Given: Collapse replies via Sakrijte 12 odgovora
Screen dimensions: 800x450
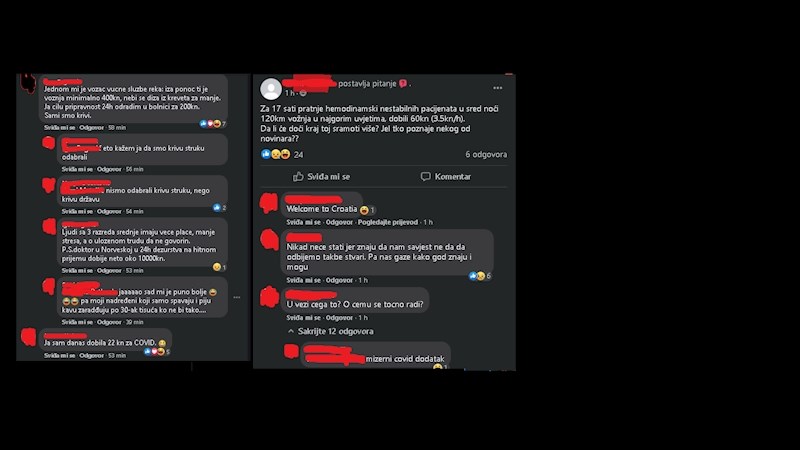Looking at the screenshot, I should click(331, 331).
